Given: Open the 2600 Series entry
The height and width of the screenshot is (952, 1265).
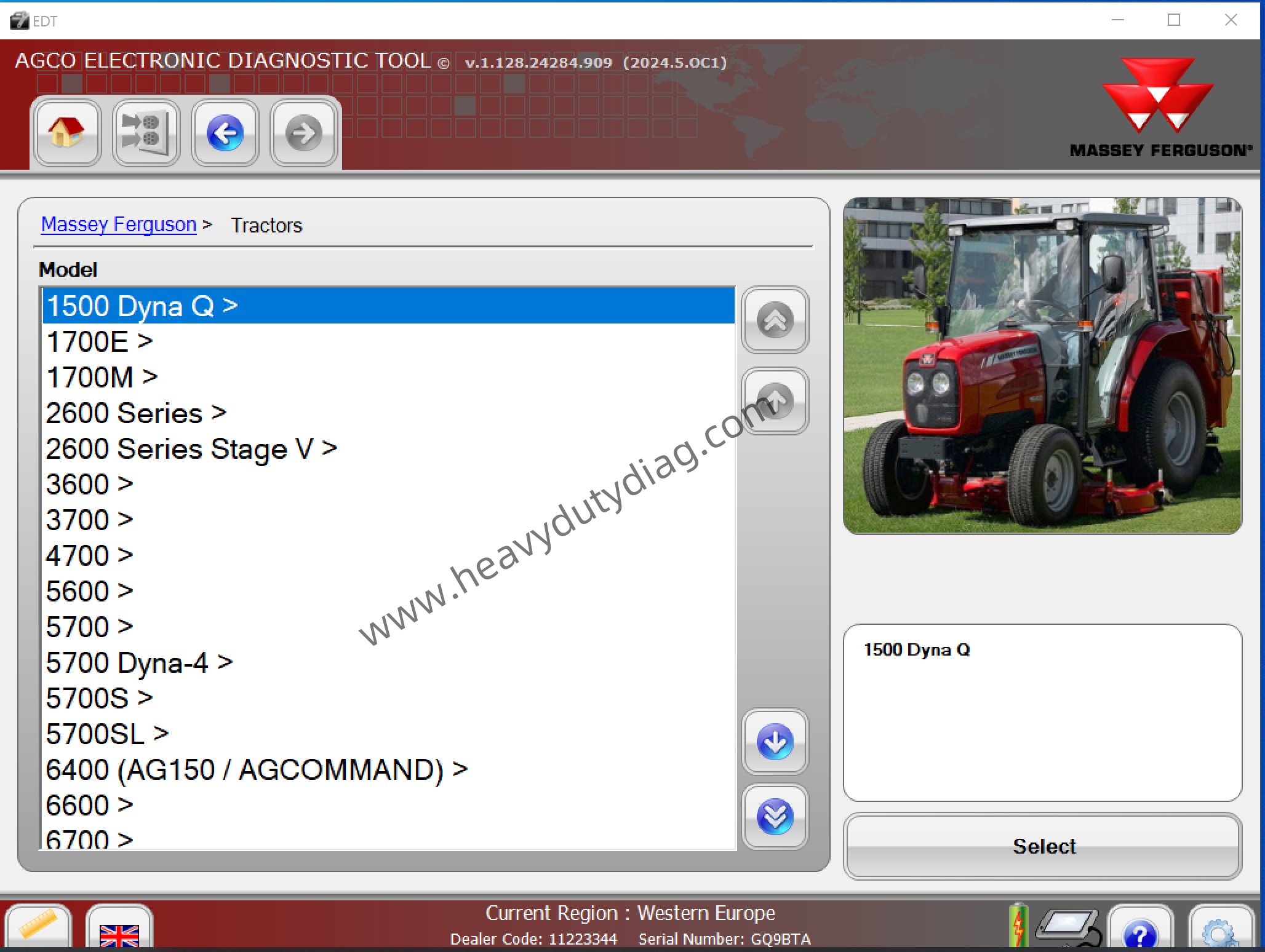Looking at the screenshot, I should pos(389,413).
